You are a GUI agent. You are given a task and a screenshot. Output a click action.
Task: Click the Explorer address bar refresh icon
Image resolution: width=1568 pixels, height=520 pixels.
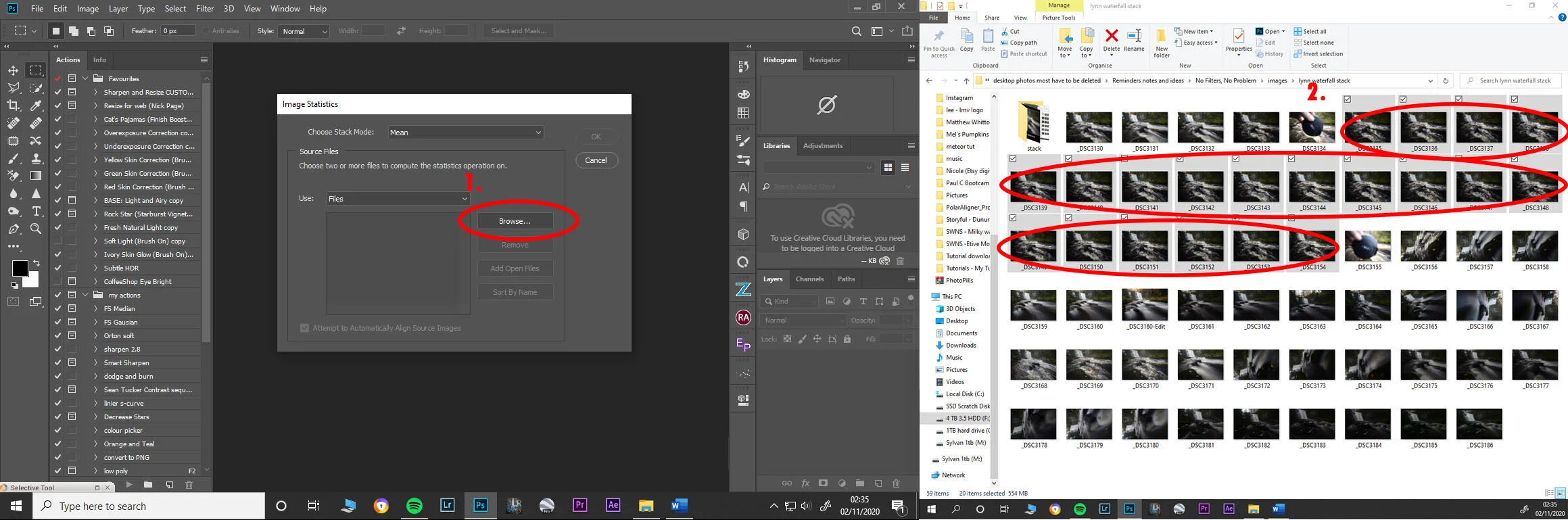(x=1446, y=80)
